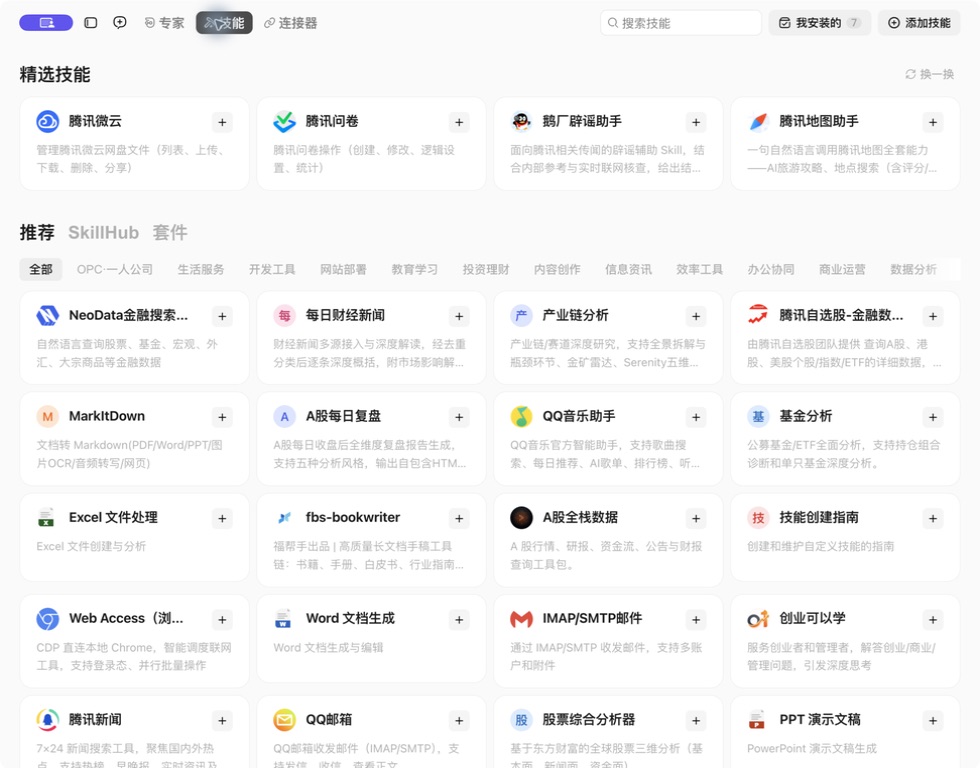Image resolution: width=980 pixels, height=768 pixels.
Task: Add the QQ音乐助手 skill
Action: tap(696, 417)
